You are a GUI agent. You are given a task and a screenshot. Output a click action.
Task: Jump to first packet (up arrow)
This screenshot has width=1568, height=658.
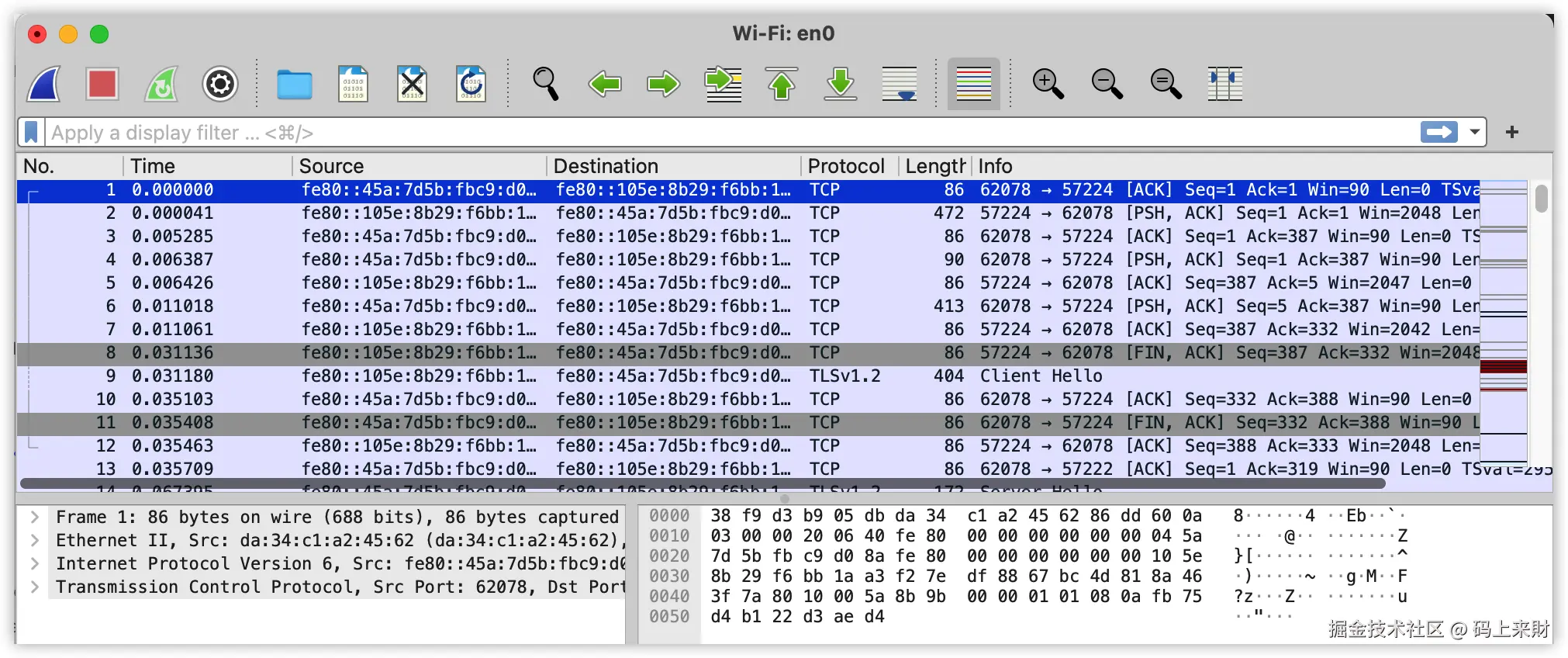tap(782, 84)
